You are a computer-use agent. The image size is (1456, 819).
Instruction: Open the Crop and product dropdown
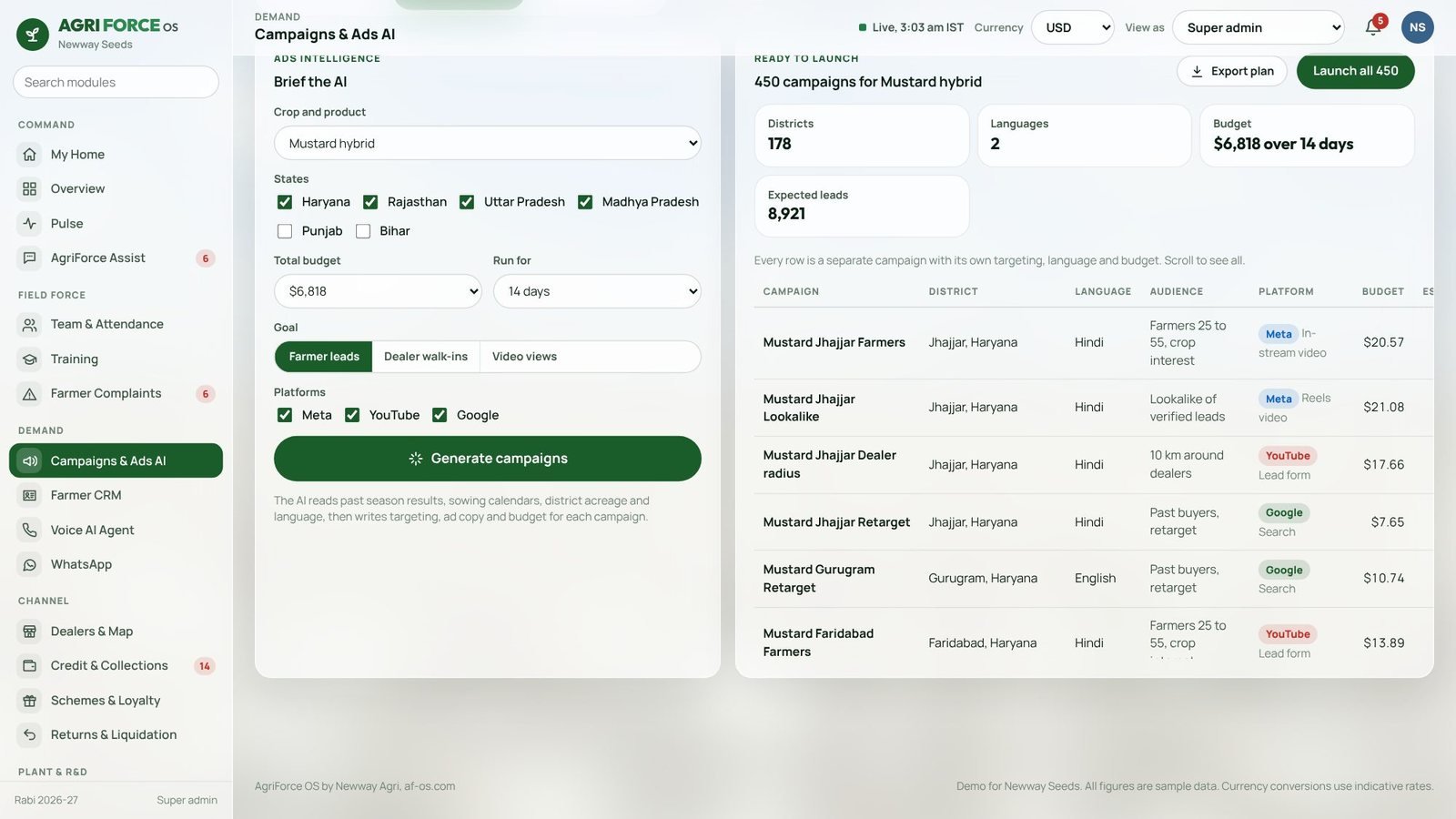tap(488, 143)
